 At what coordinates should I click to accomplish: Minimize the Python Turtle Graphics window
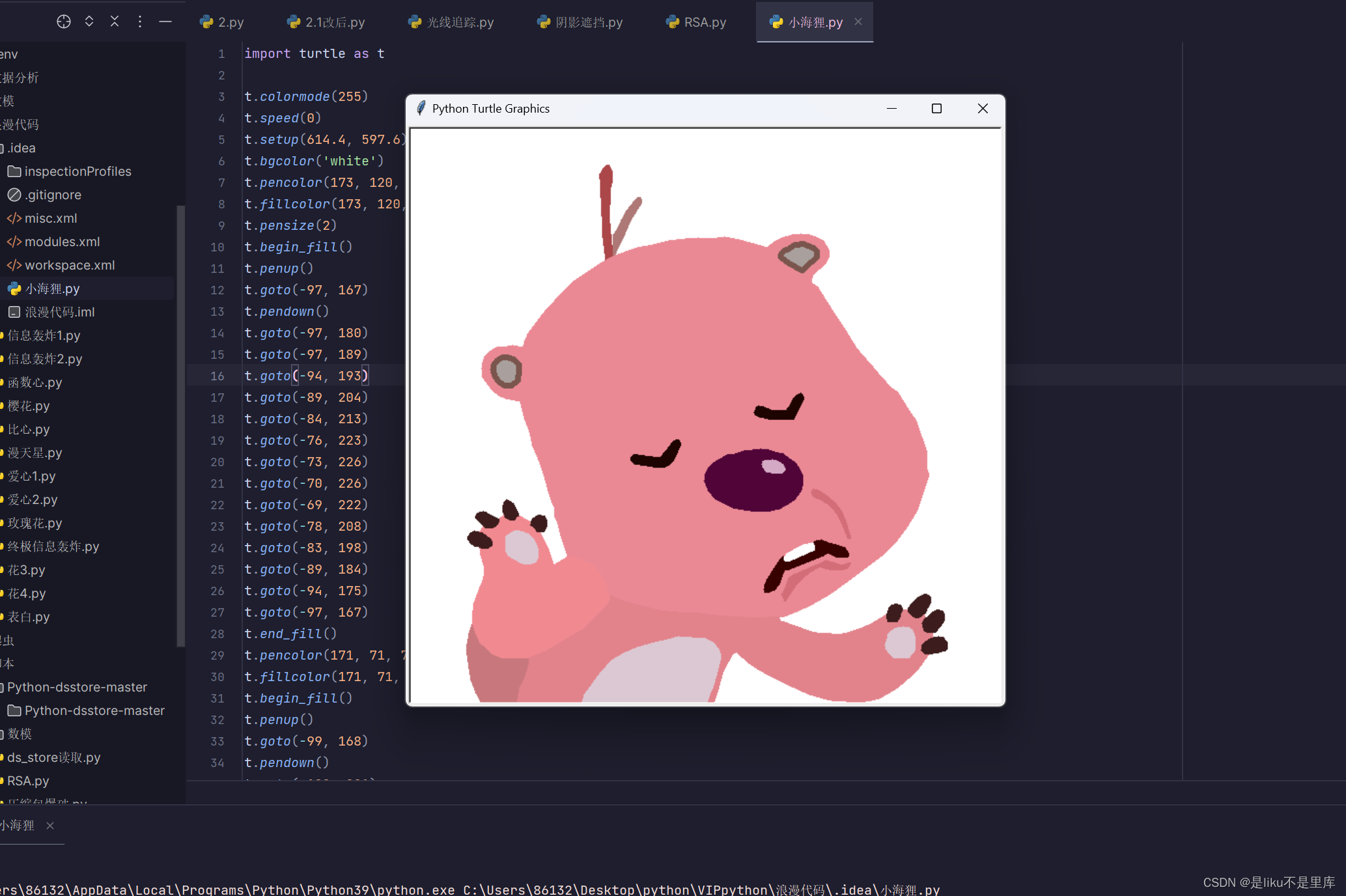point(891,109)
